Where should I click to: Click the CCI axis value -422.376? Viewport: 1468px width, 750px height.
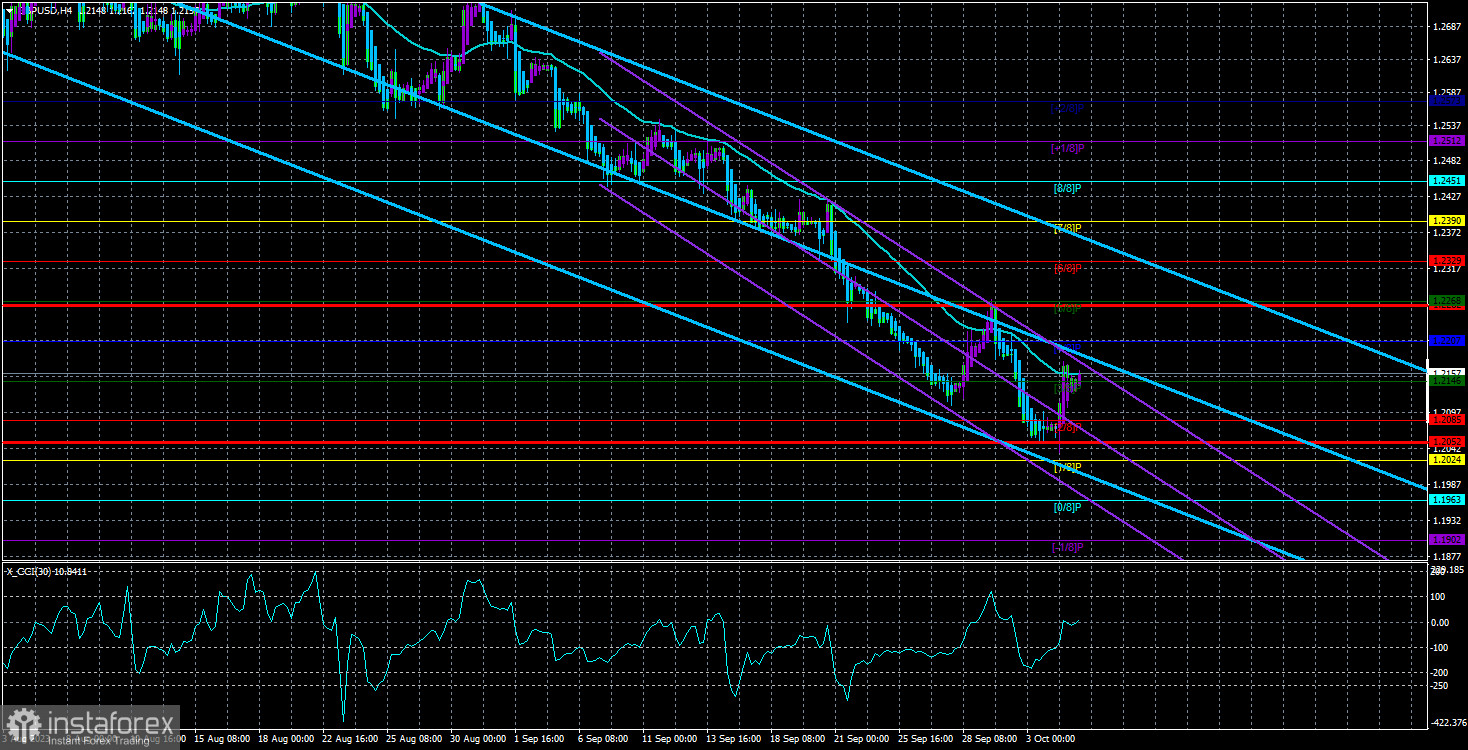1449,722
